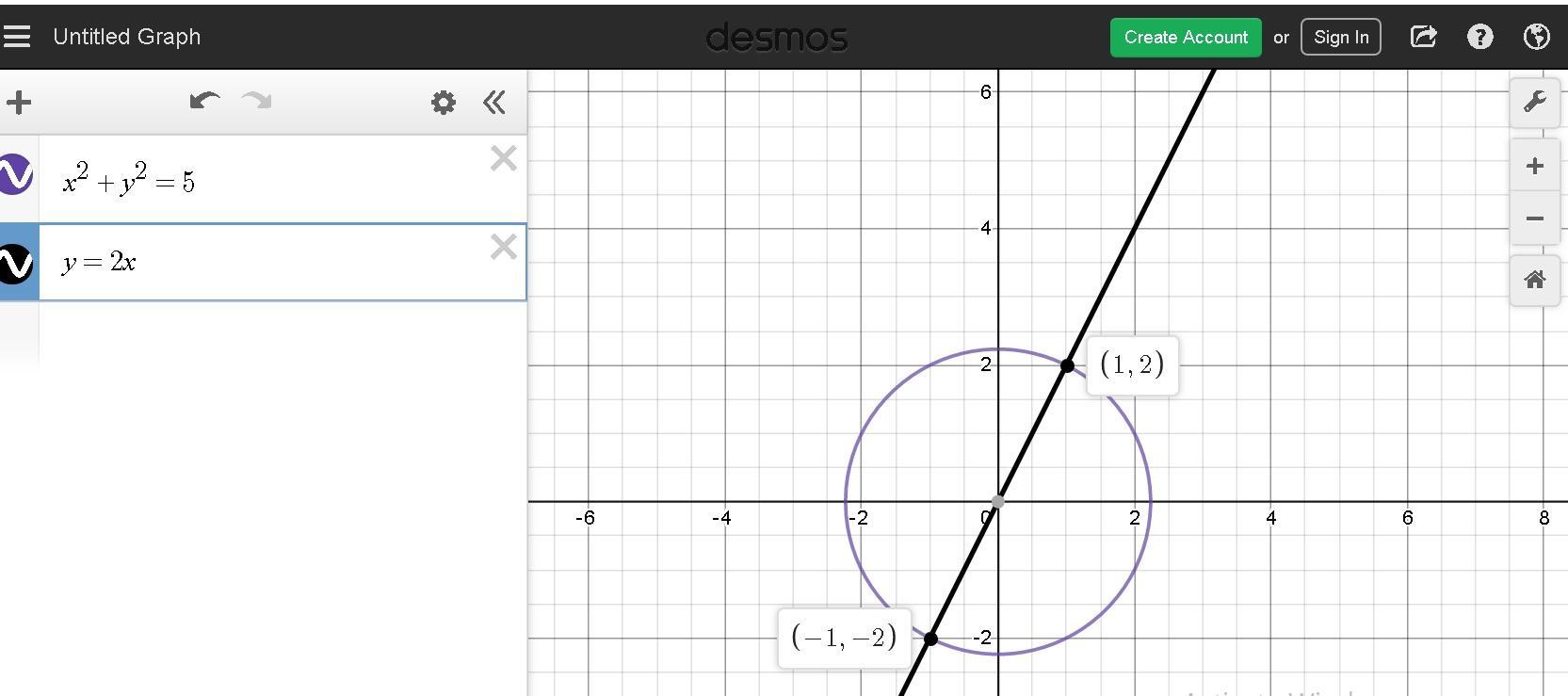
Task: Click the (-1, -2) coordinate label
Action: point(844,638)
